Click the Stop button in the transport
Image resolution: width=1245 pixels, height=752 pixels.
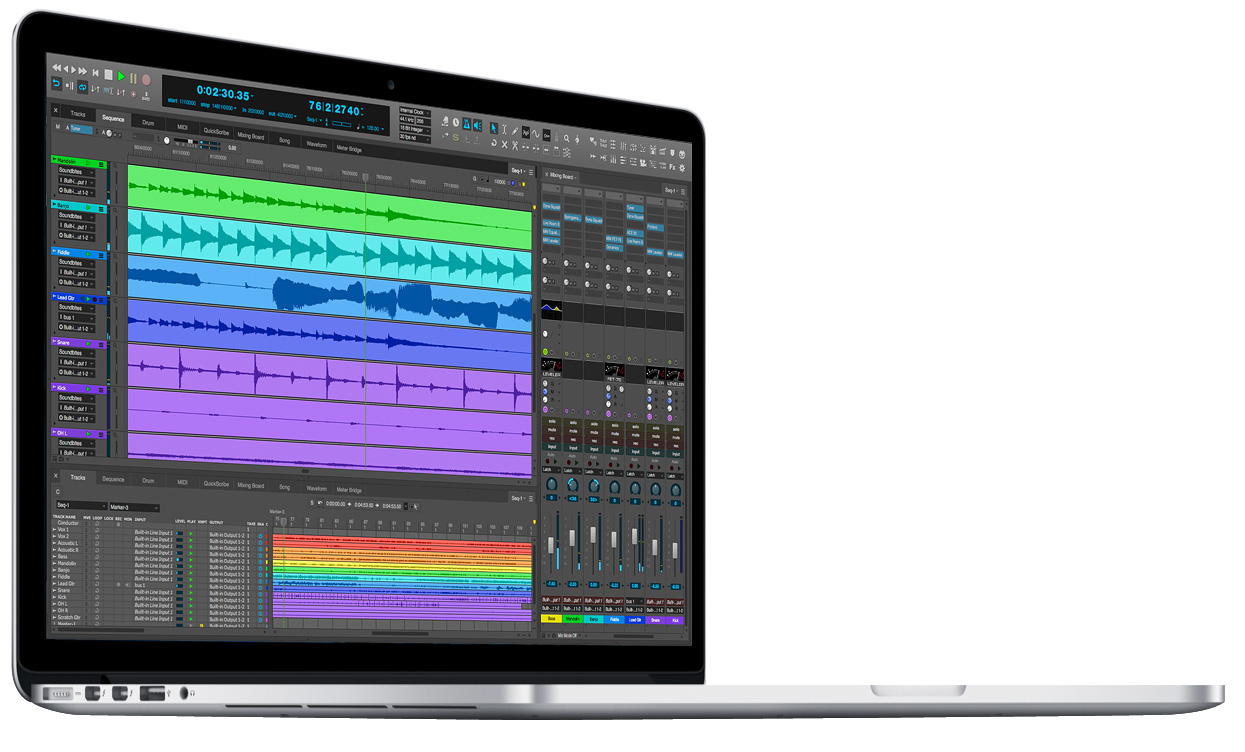tap(108, 74)
